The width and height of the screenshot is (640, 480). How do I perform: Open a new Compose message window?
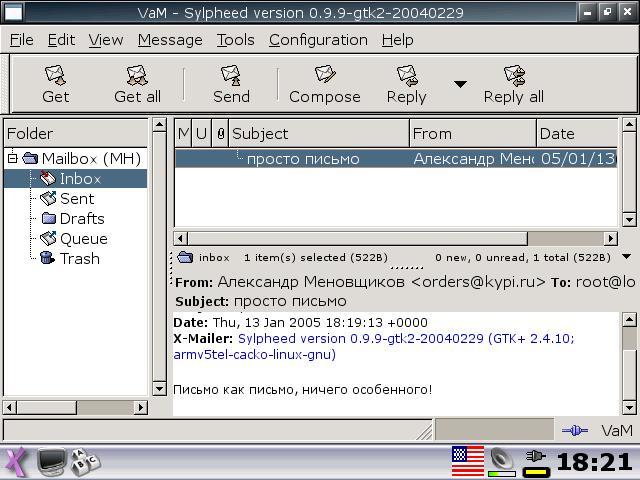[325, 84]
